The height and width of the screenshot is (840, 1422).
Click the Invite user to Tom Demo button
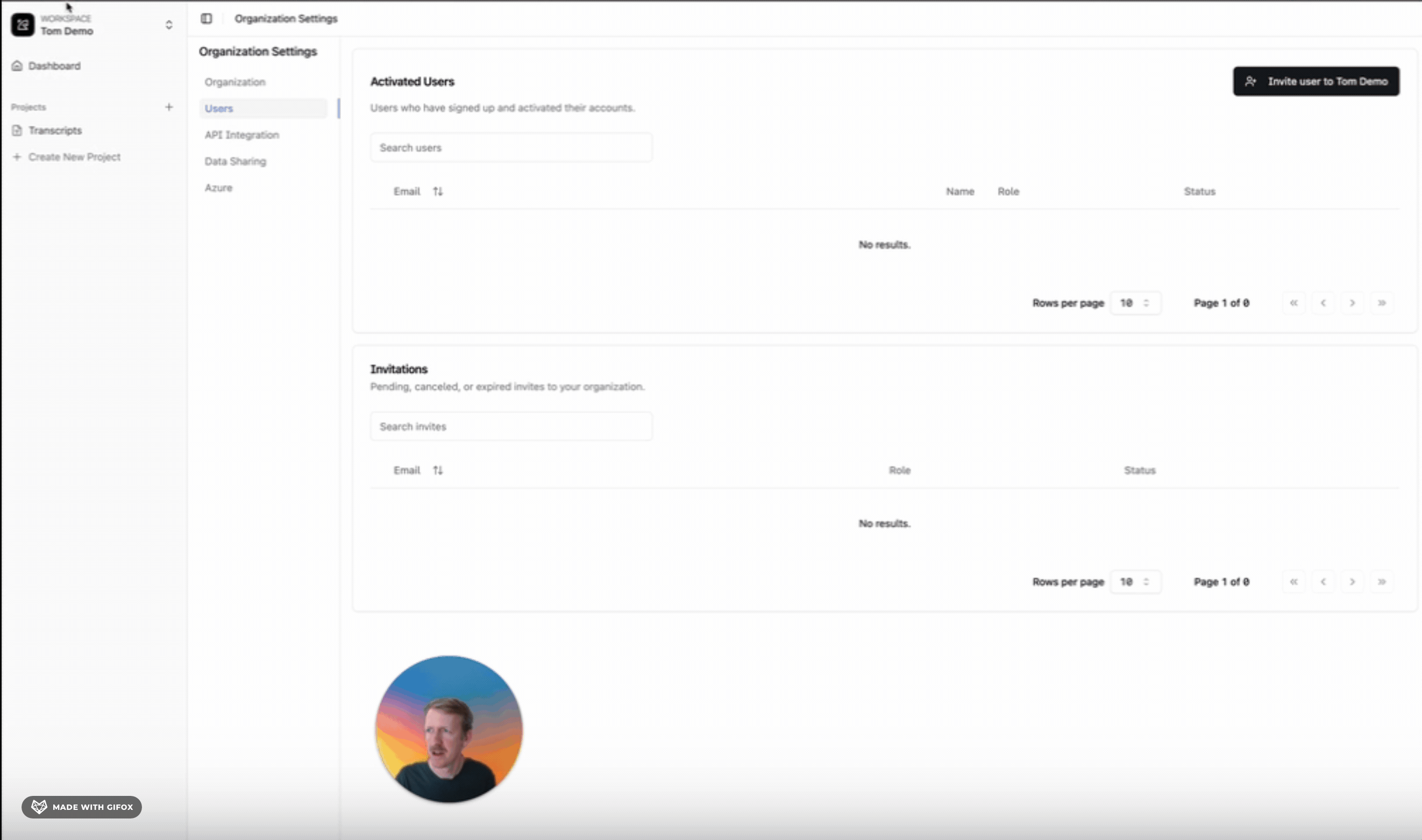coord(1316,81)
